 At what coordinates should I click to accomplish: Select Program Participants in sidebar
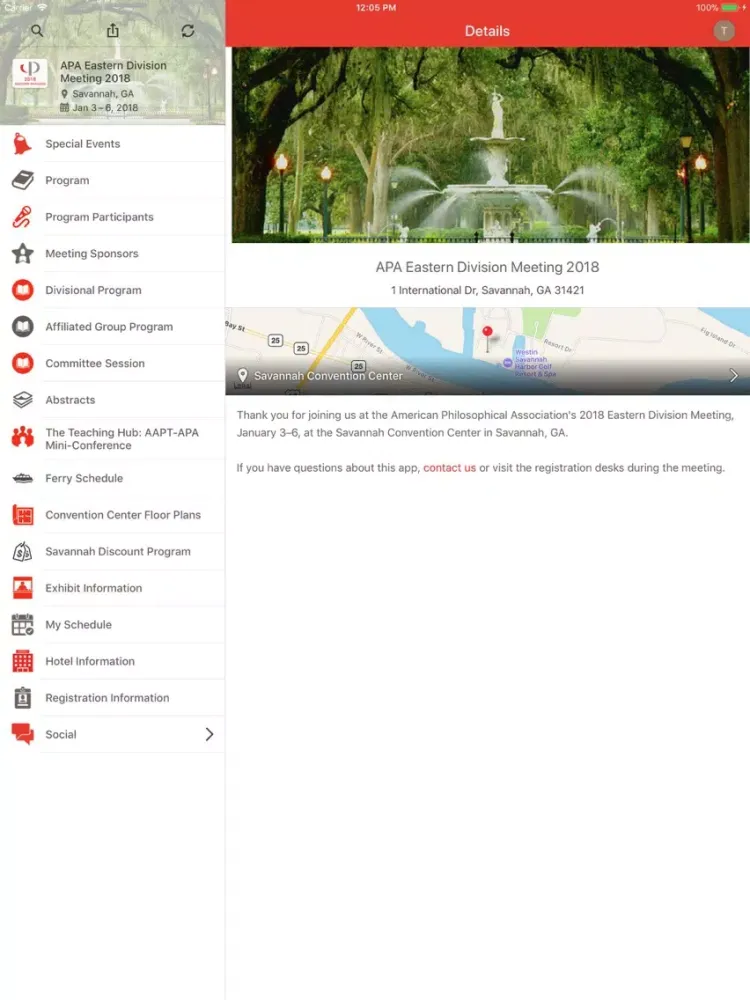pyautogui.click(x=112, y=217)
